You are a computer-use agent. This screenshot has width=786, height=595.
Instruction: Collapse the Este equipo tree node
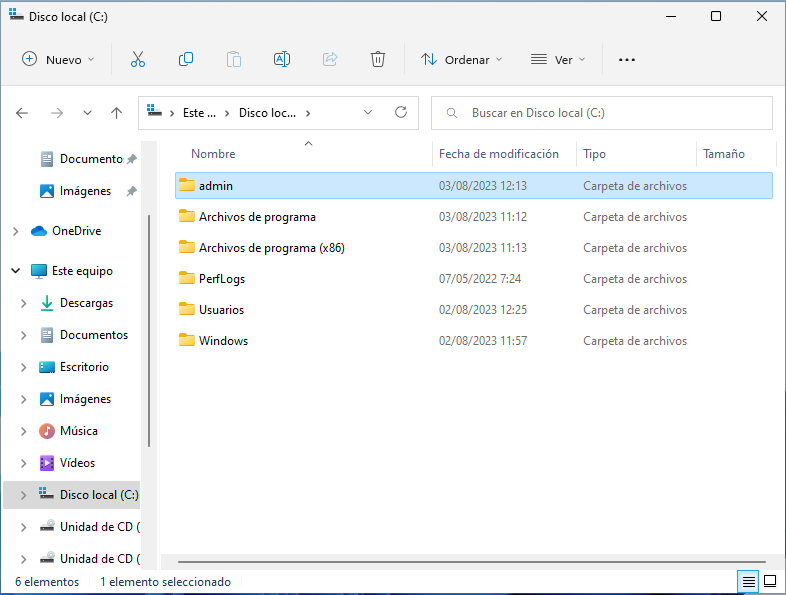tap(16, 271)
